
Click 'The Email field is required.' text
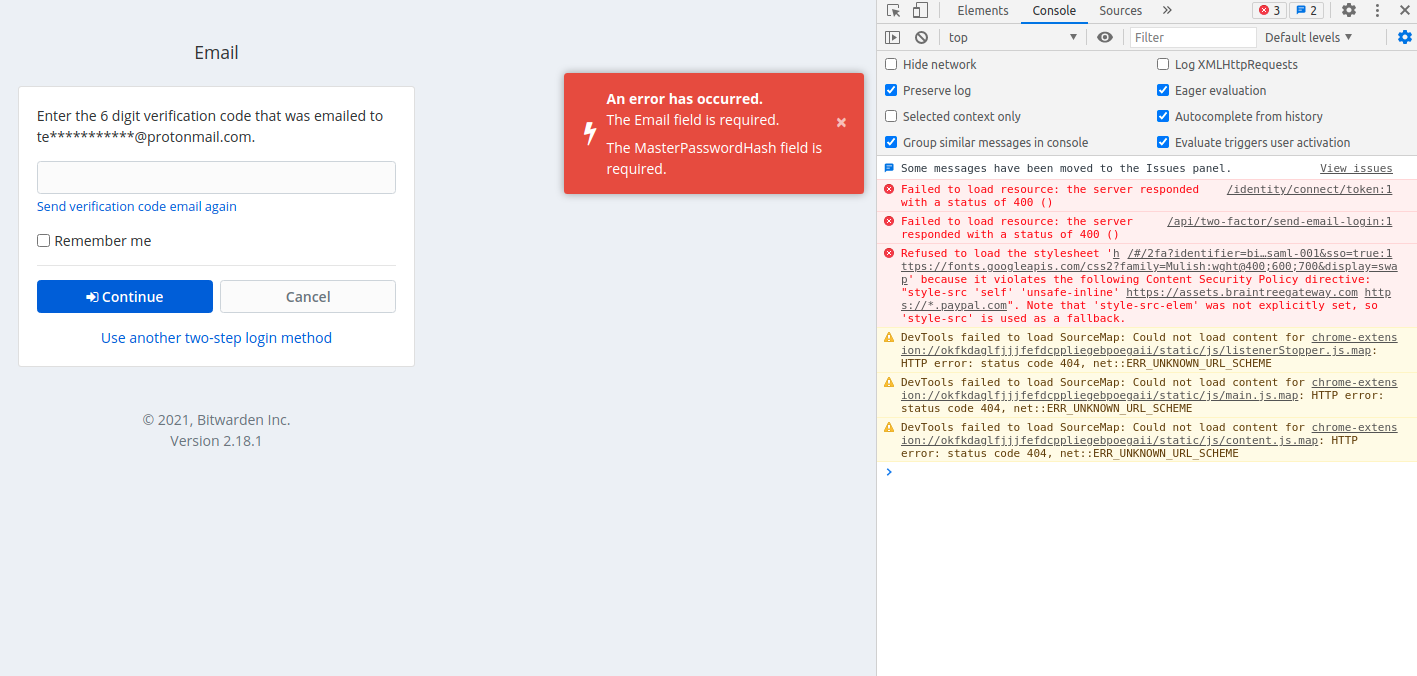point(693,120)
